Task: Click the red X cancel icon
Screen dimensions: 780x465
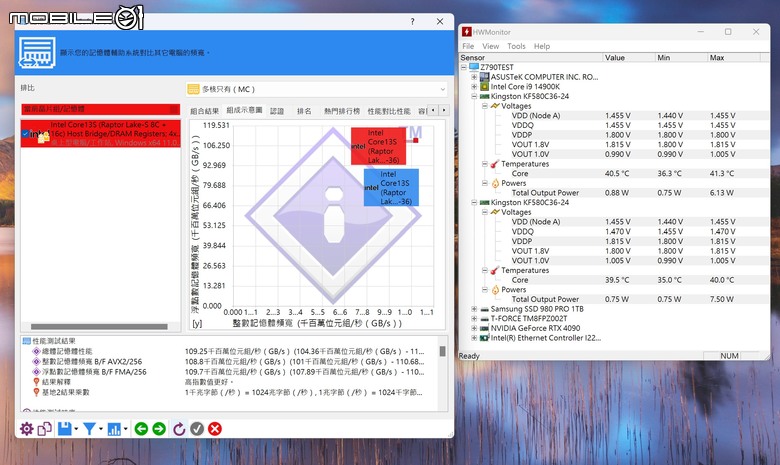Action: [x=215, y=429]
